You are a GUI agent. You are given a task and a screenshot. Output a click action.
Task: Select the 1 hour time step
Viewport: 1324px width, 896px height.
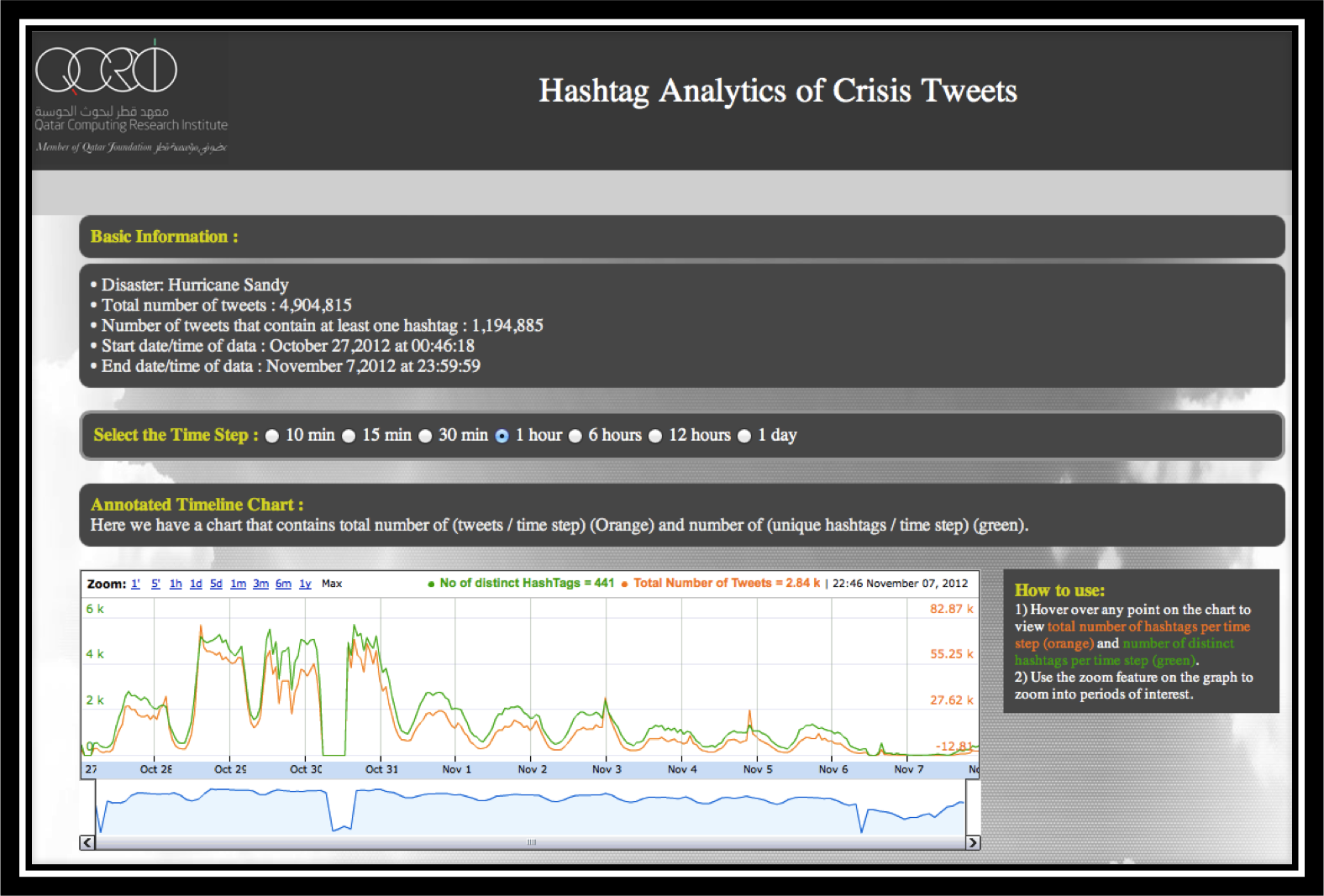(x=502, y=436)
